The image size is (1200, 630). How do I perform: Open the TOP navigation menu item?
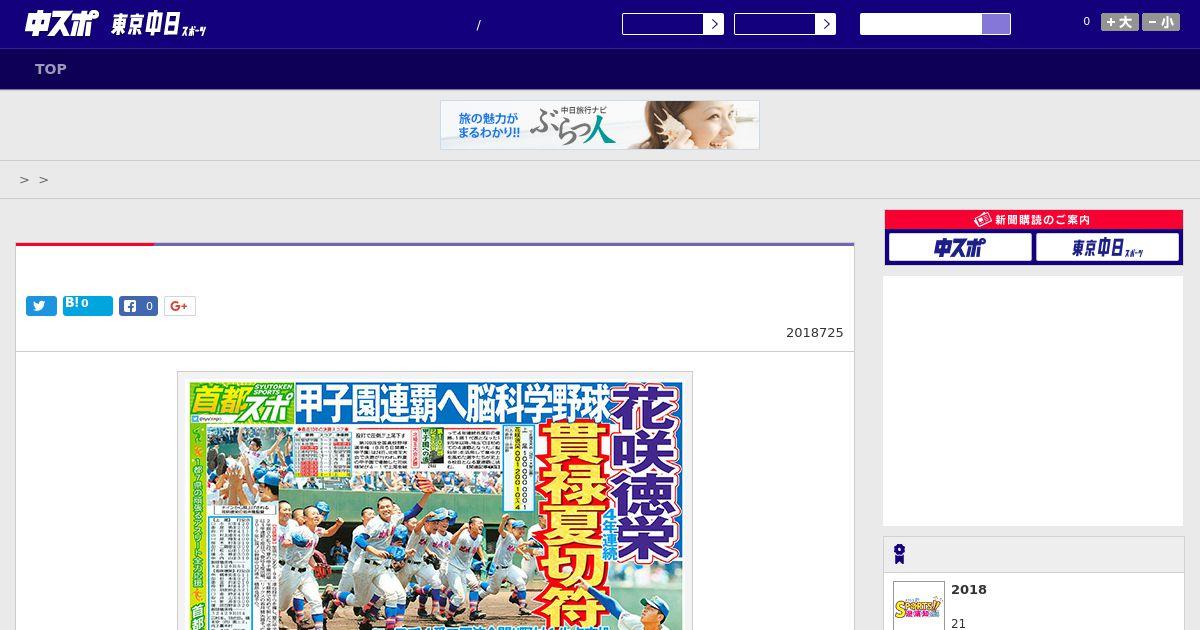point(51,69)
